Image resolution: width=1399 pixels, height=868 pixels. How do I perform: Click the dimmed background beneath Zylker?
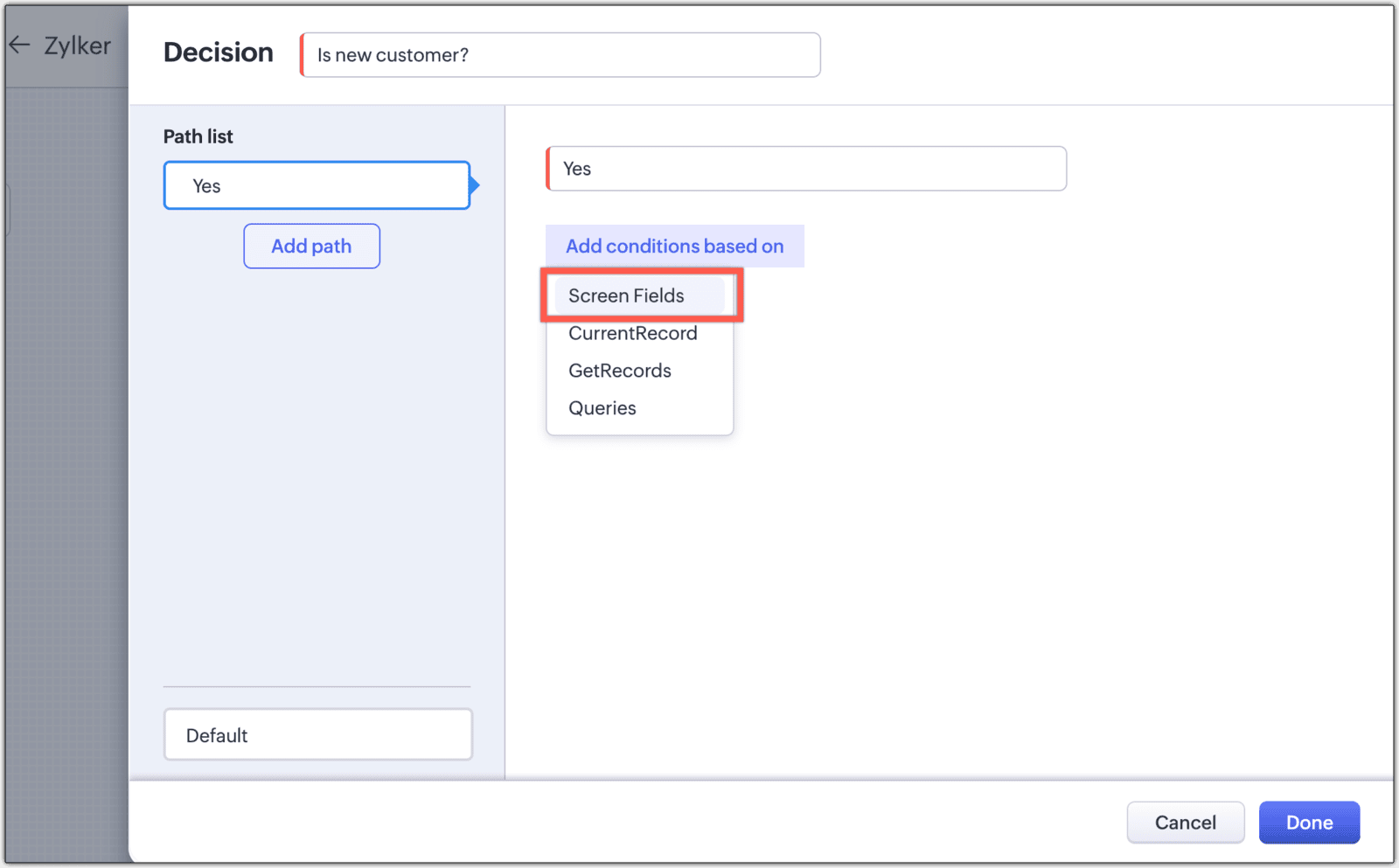click(x=66, y=437)
